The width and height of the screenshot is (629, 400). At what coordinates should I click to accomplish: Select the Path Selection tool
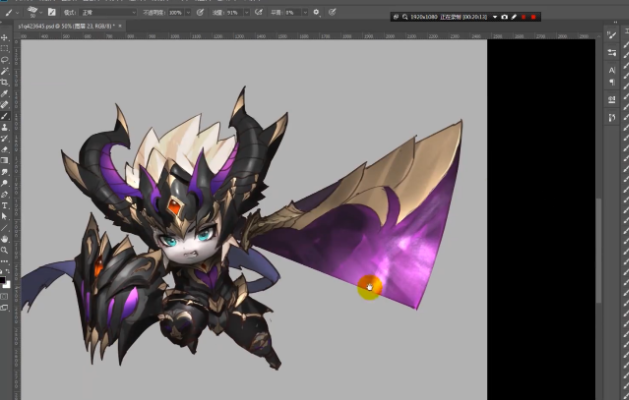[x=4, y=217]
